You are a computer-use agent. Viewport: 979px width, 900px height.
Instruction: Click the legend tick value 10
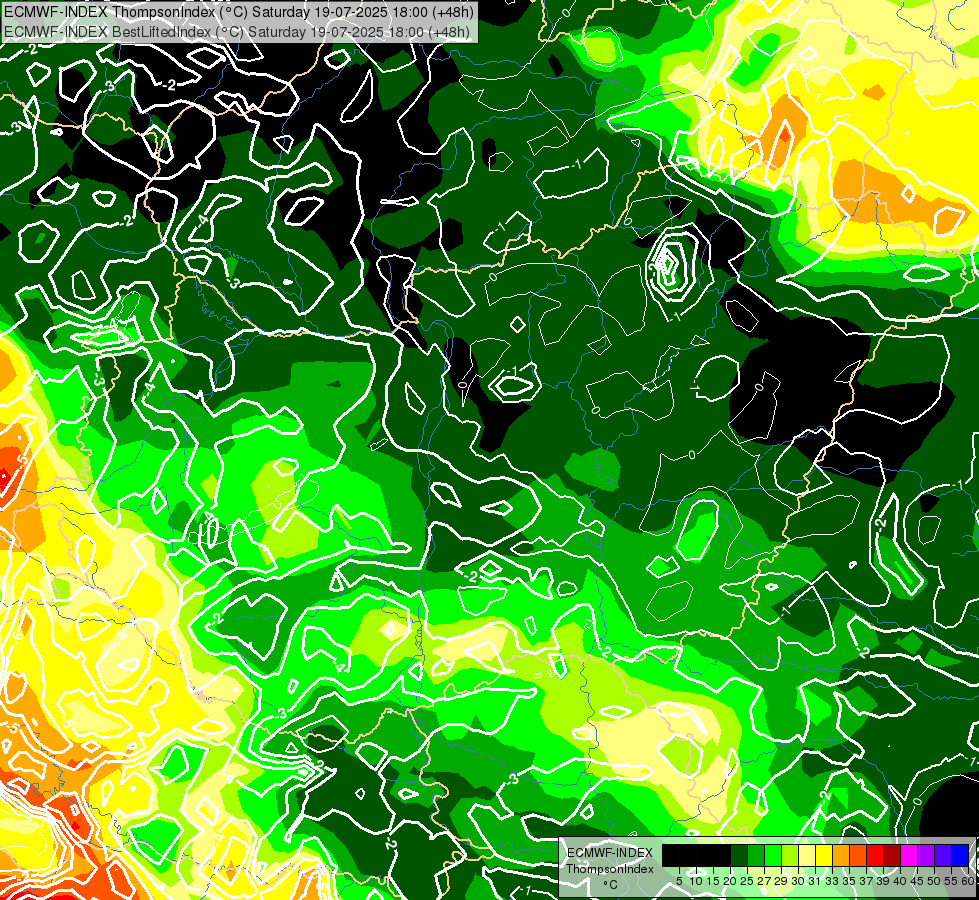pos(696,881)
